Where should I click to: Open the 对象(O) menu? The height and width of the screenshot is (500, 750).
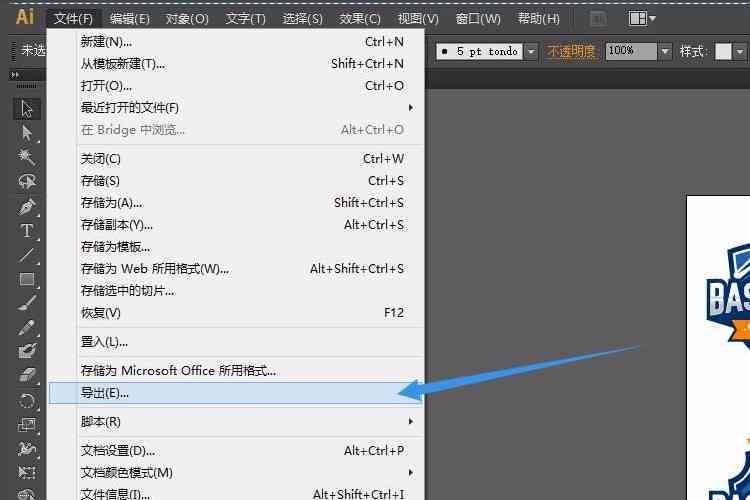pos(187,19)
